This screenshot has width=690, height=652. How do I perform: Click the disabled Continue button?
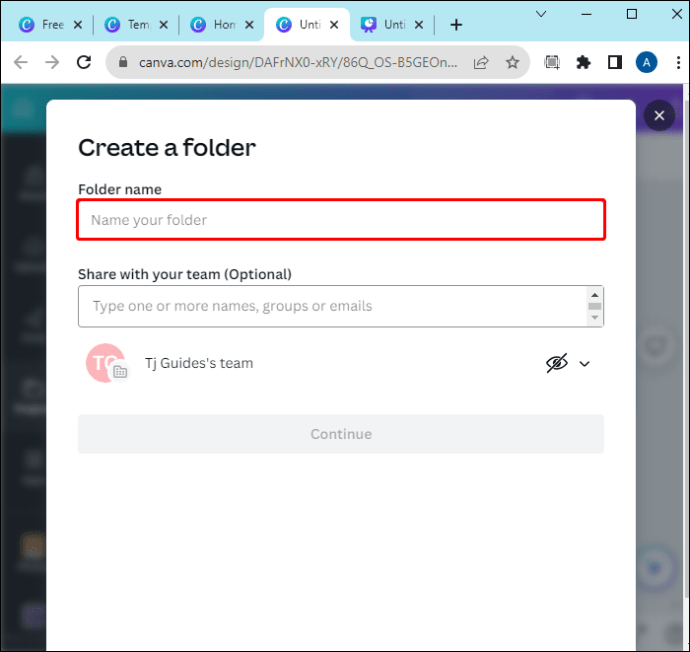[x=341, y=434]
